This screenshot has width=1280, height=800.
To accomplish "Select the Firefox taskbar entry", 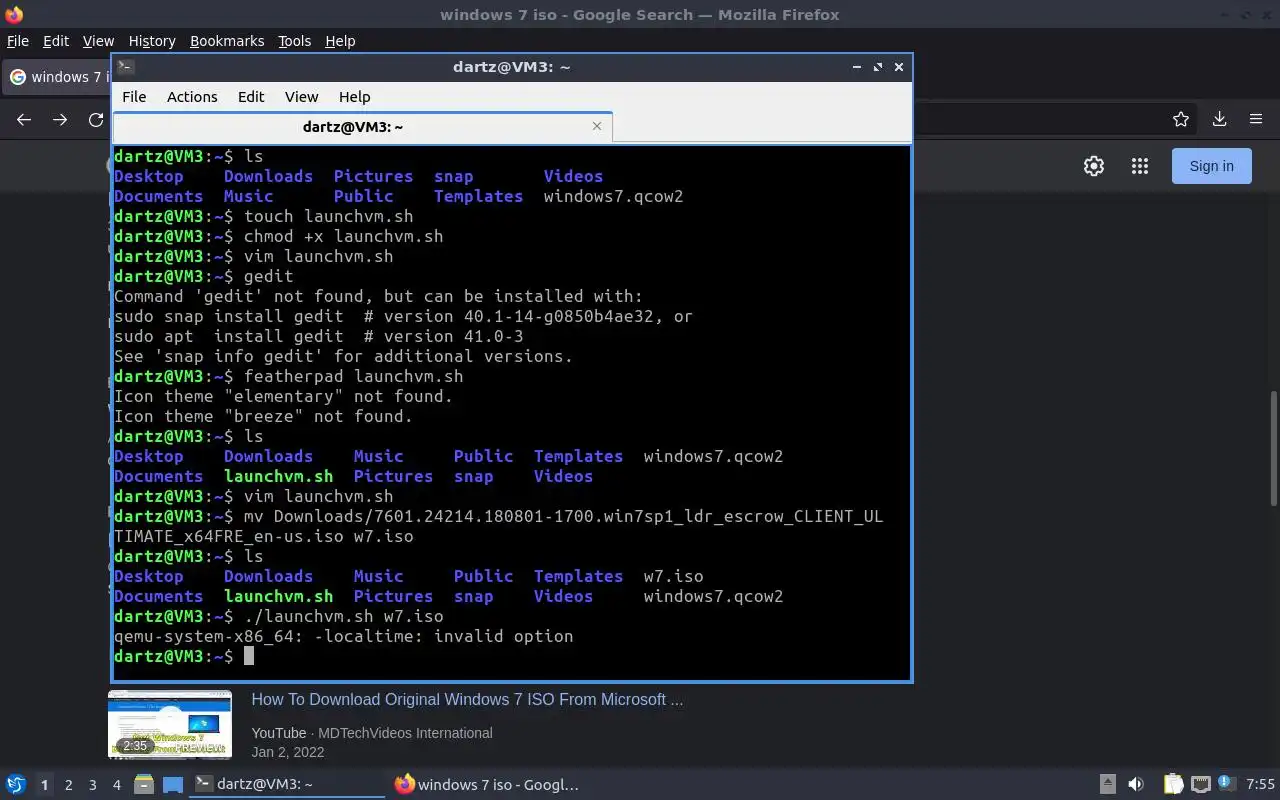I will click(x=487, y=785).
